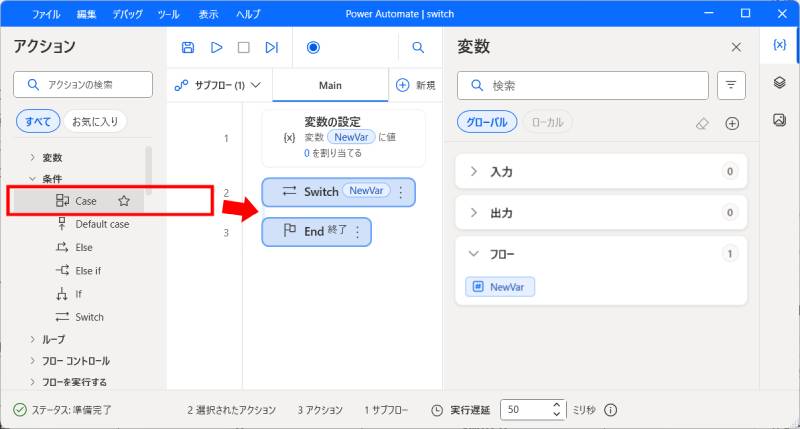Add Case to favorites with star
Viewport: 800px width, 429px height.
coord(124,201)
